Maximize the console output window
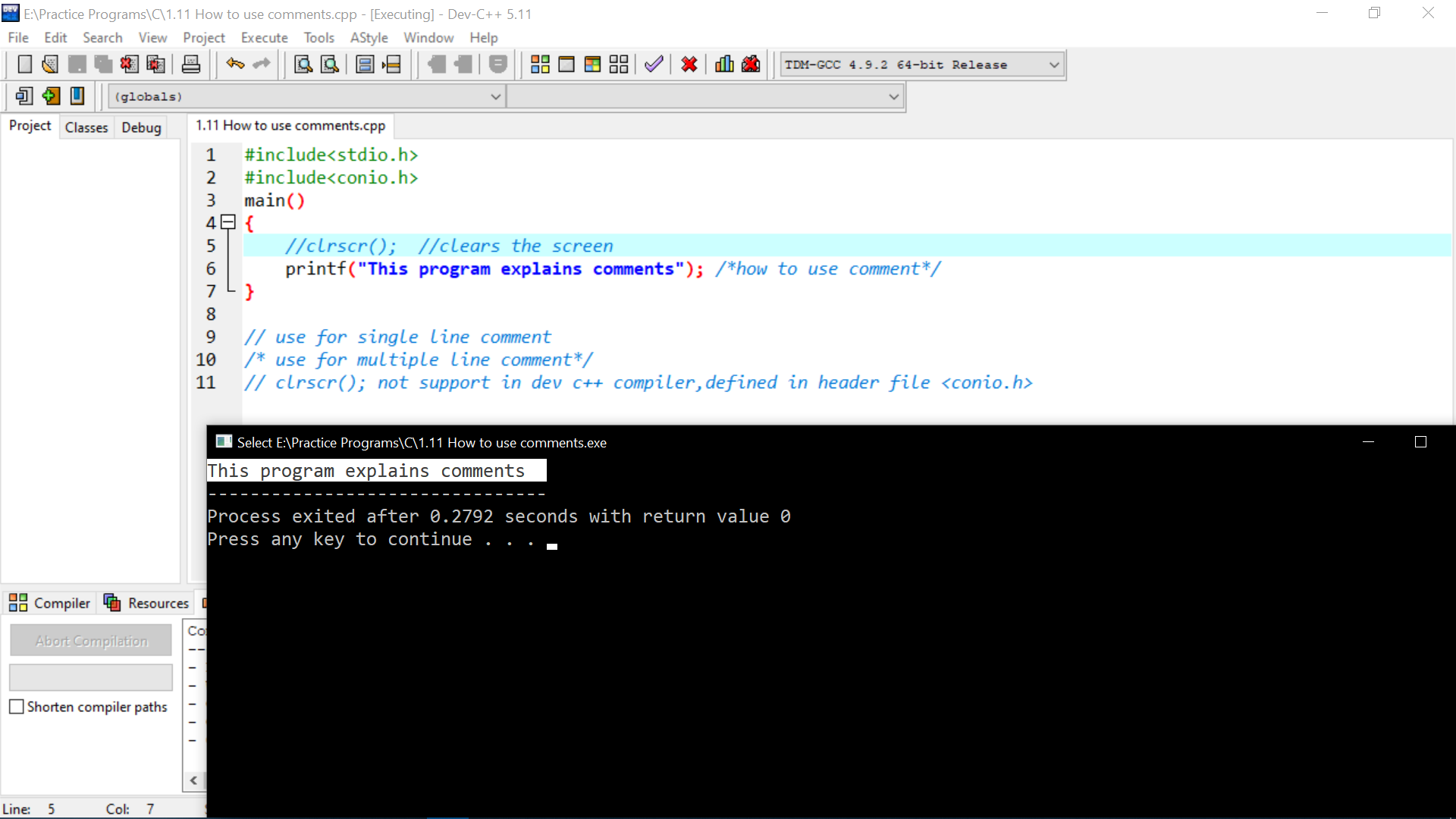 (1420, 442)
